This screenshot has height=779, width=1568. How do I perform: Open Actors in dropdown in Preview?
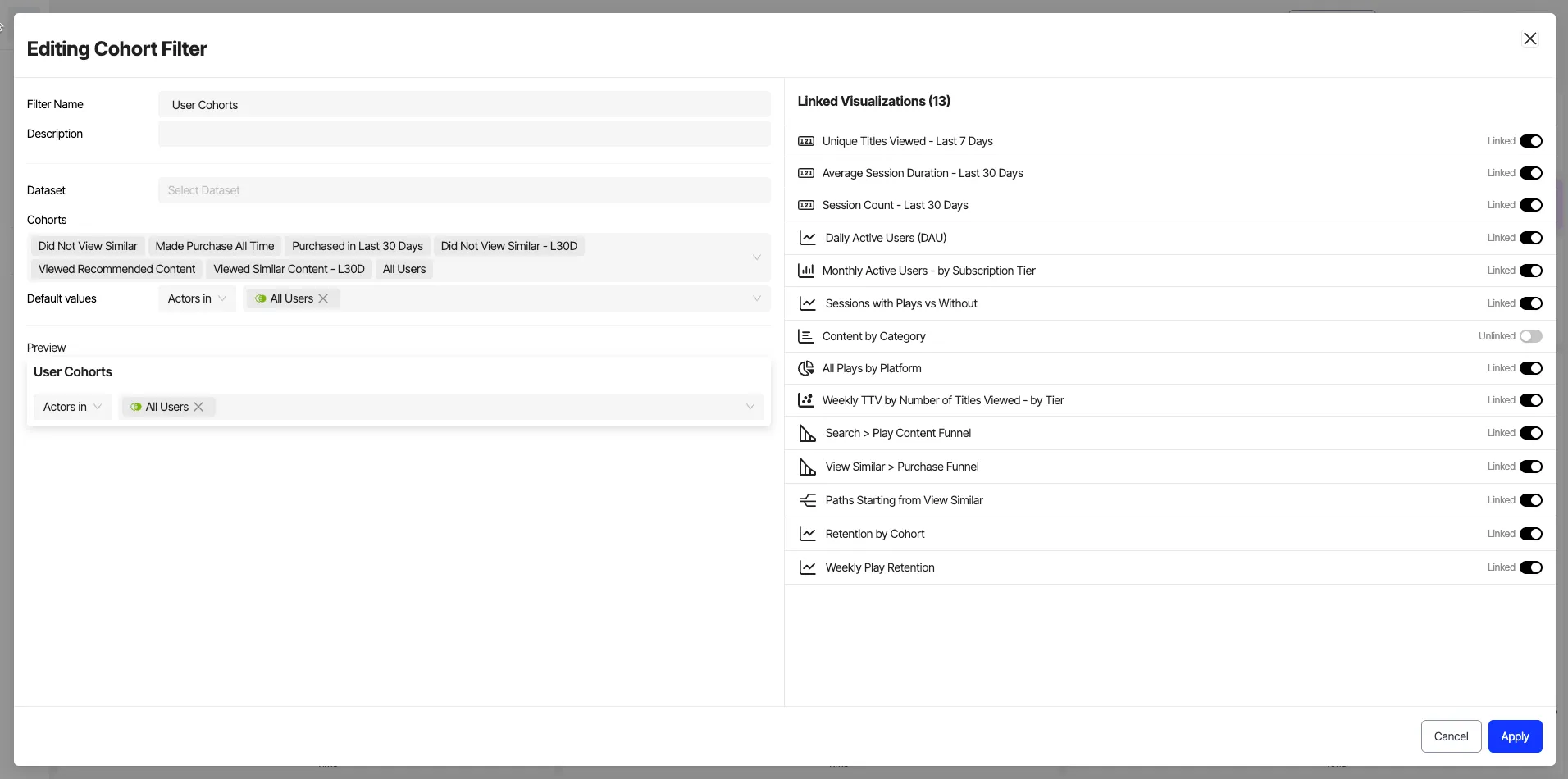coord(72,407)
